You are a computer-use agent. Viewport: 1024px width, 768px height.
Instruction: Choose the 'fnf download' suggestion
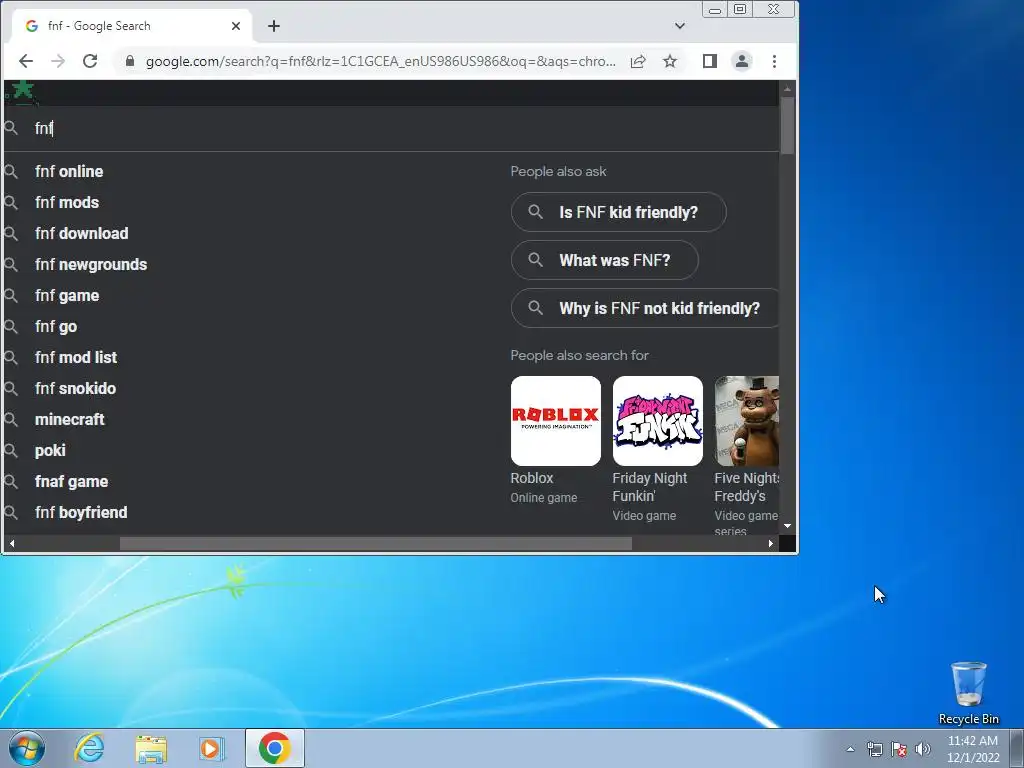pos(82,234)
